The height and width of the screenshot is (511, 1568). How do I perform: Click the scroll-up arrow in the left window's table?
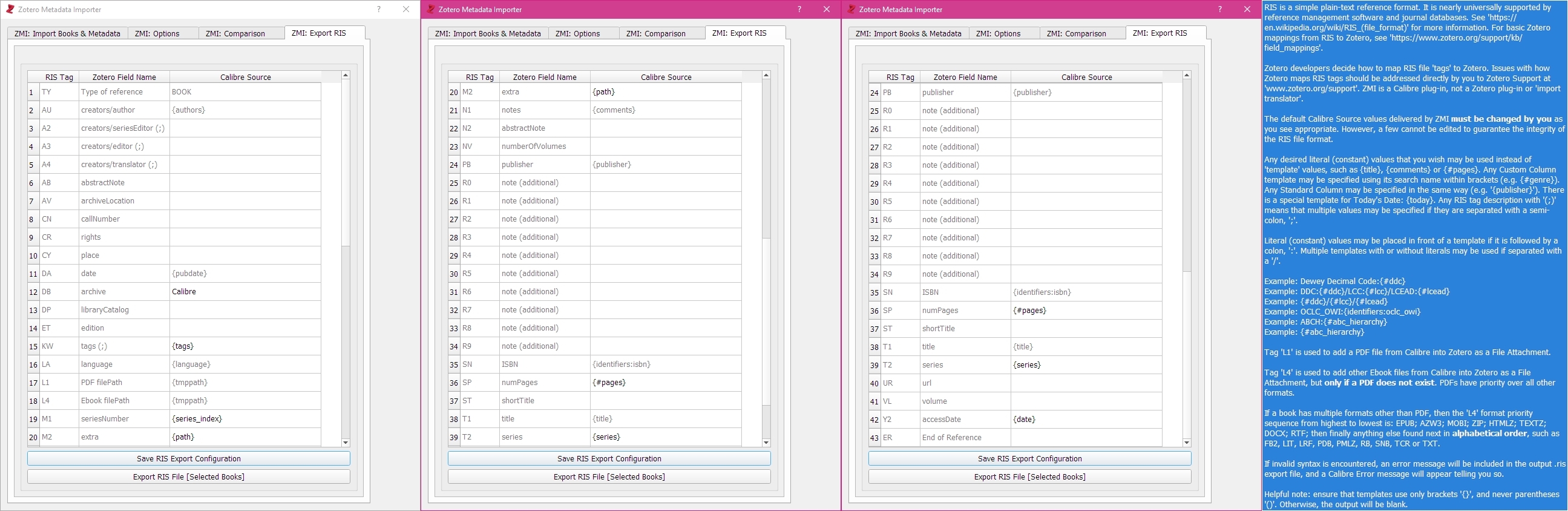click(346, 75)
